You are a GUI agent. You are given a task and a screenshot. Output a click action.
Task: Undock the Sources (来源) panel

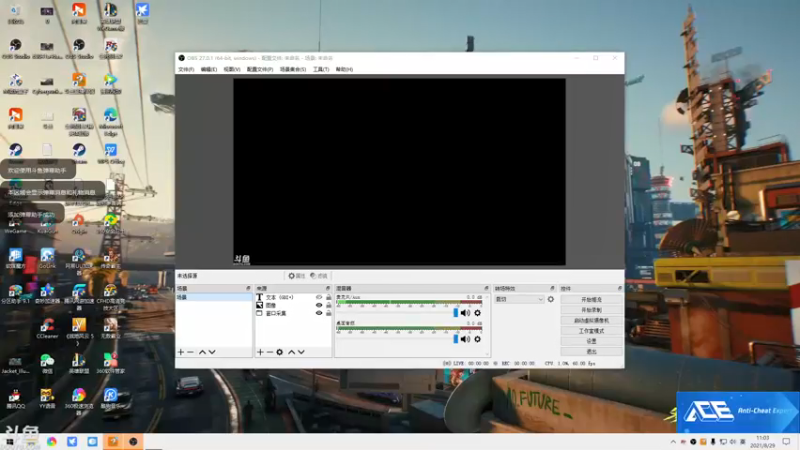point(328,289)
